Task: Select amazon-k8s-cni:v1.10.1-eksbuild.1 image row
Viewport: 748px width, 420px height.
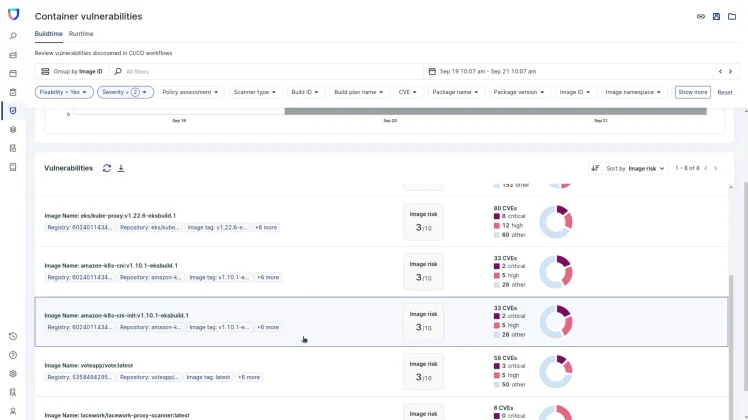Action: [x=382, y=272]
